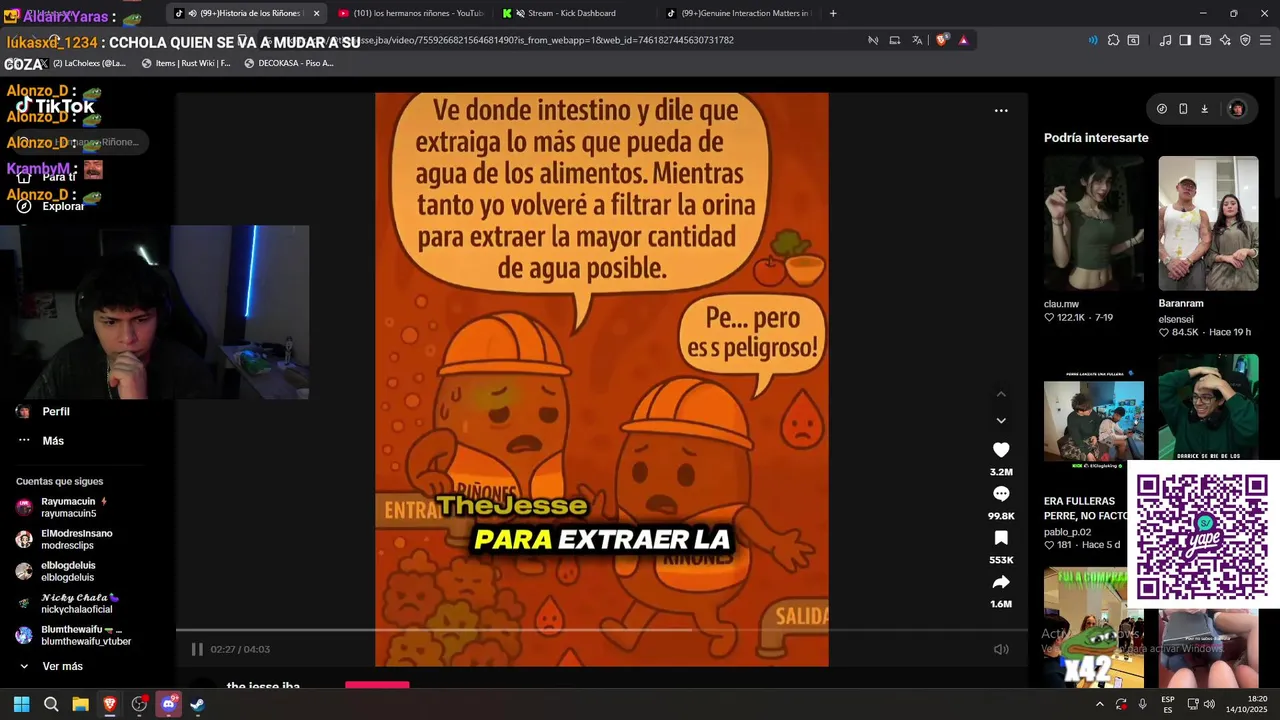Toggle the autoplay-blocked icon in address bar

coord(873,40)
